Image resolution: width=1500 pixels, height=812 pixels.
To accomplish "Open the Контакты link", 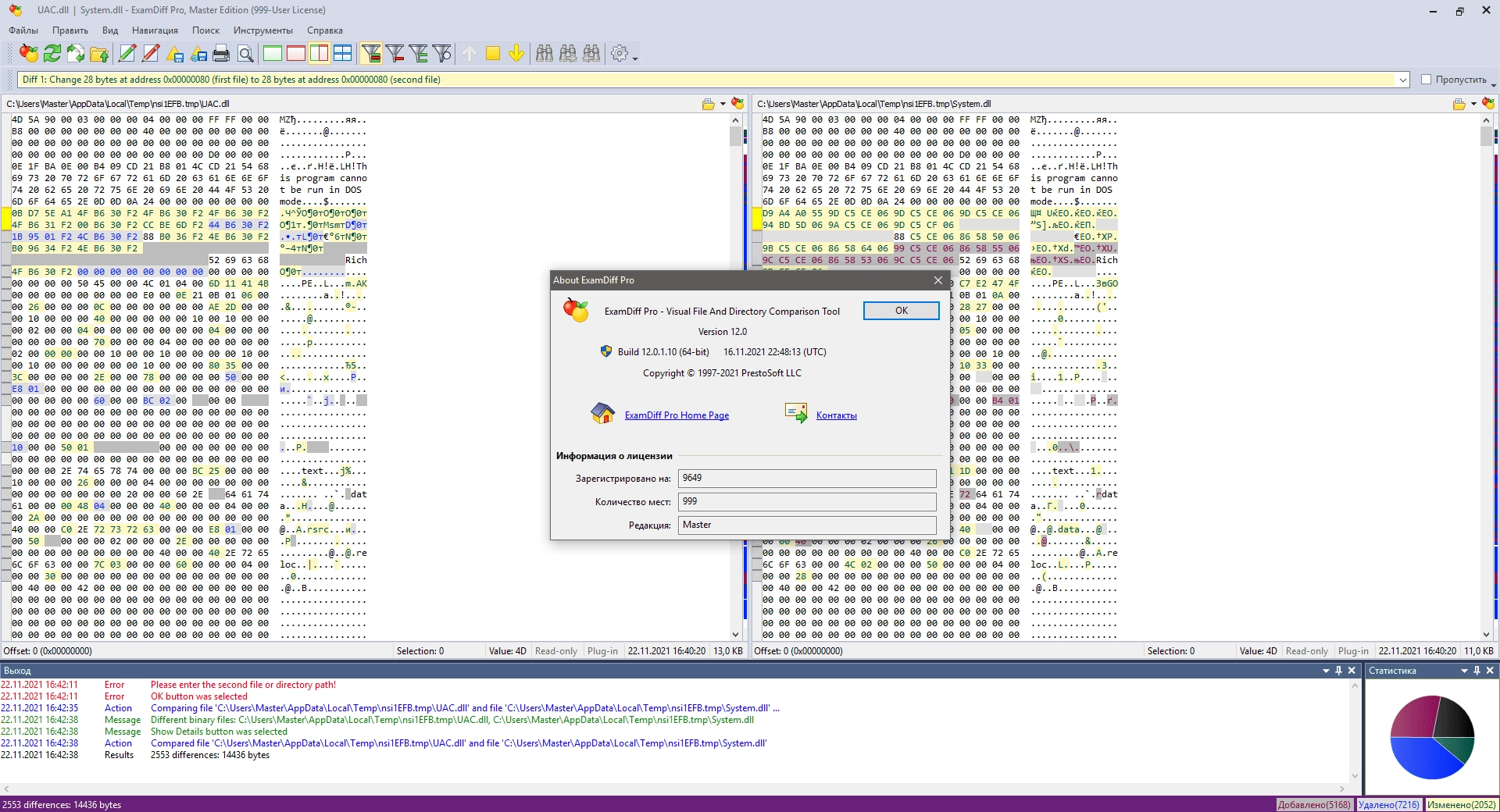I will tap(836, 415).
